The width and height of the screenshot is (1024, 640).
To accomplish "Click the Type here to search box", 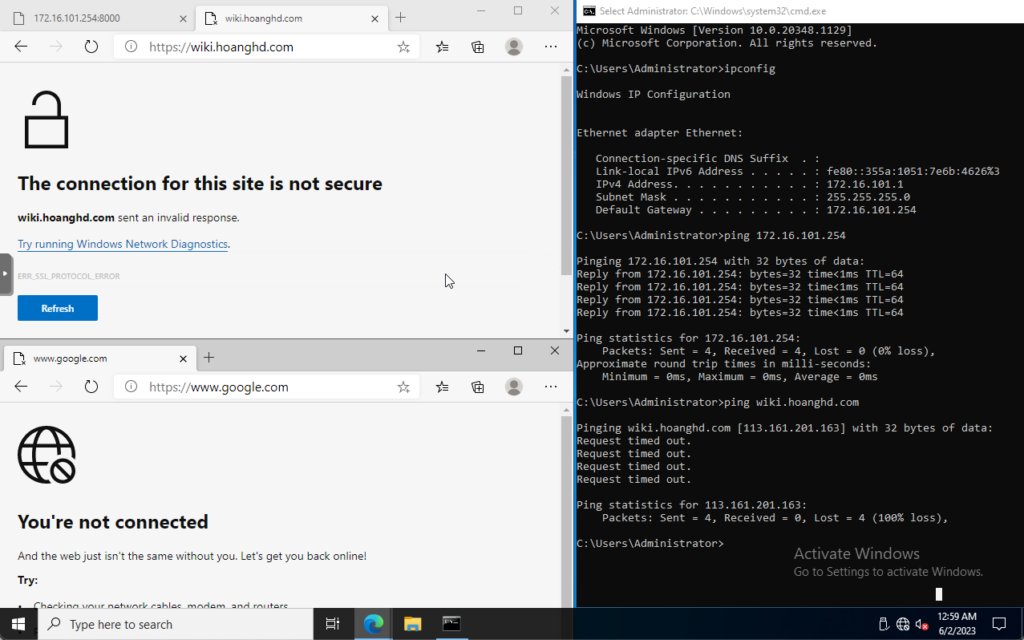I will [175, 624].
